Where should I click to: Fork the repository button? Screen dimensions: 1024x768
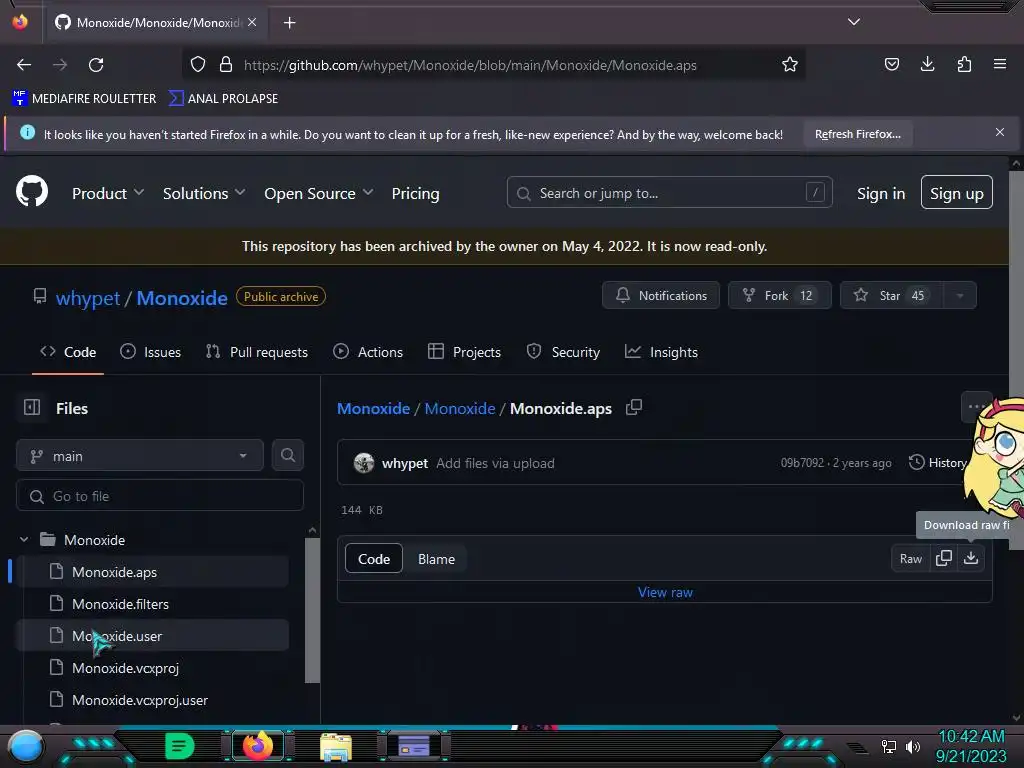(x=780, y=295)
